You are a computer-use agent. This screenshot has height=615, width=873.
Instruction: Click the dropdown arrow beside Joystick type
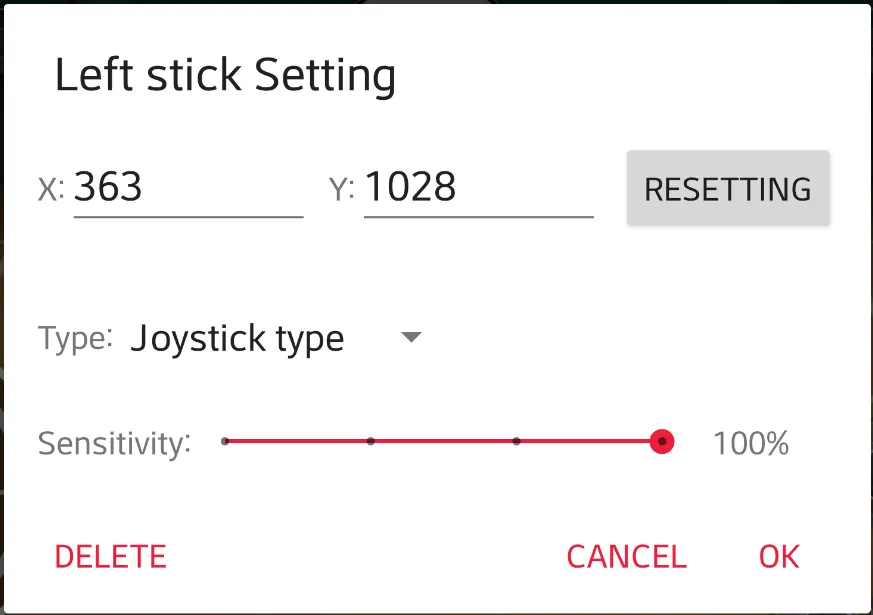tap(411, 338)
